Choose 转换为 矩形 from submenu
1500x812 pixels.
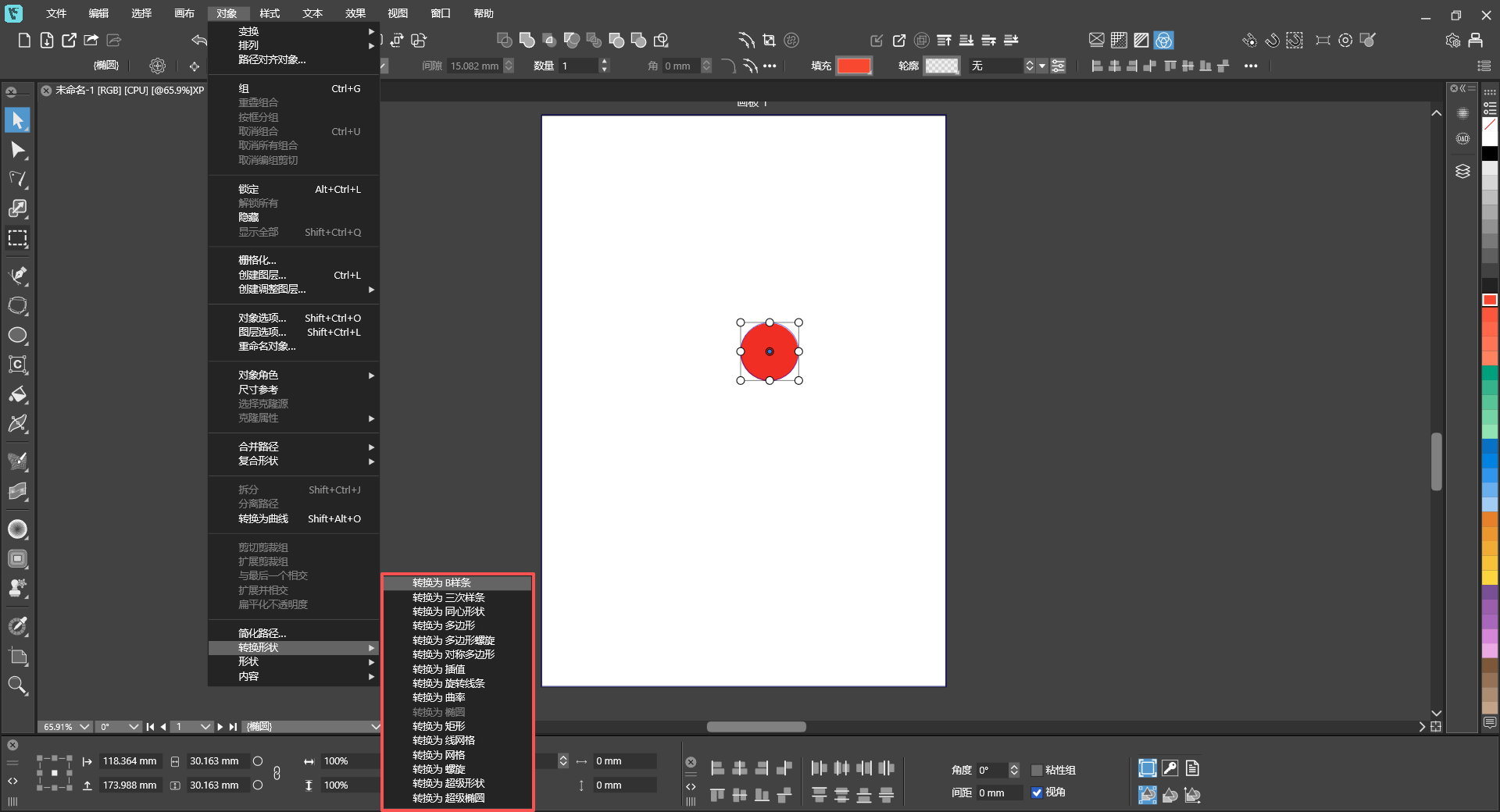pyautogui.click(x=458, y=727)
